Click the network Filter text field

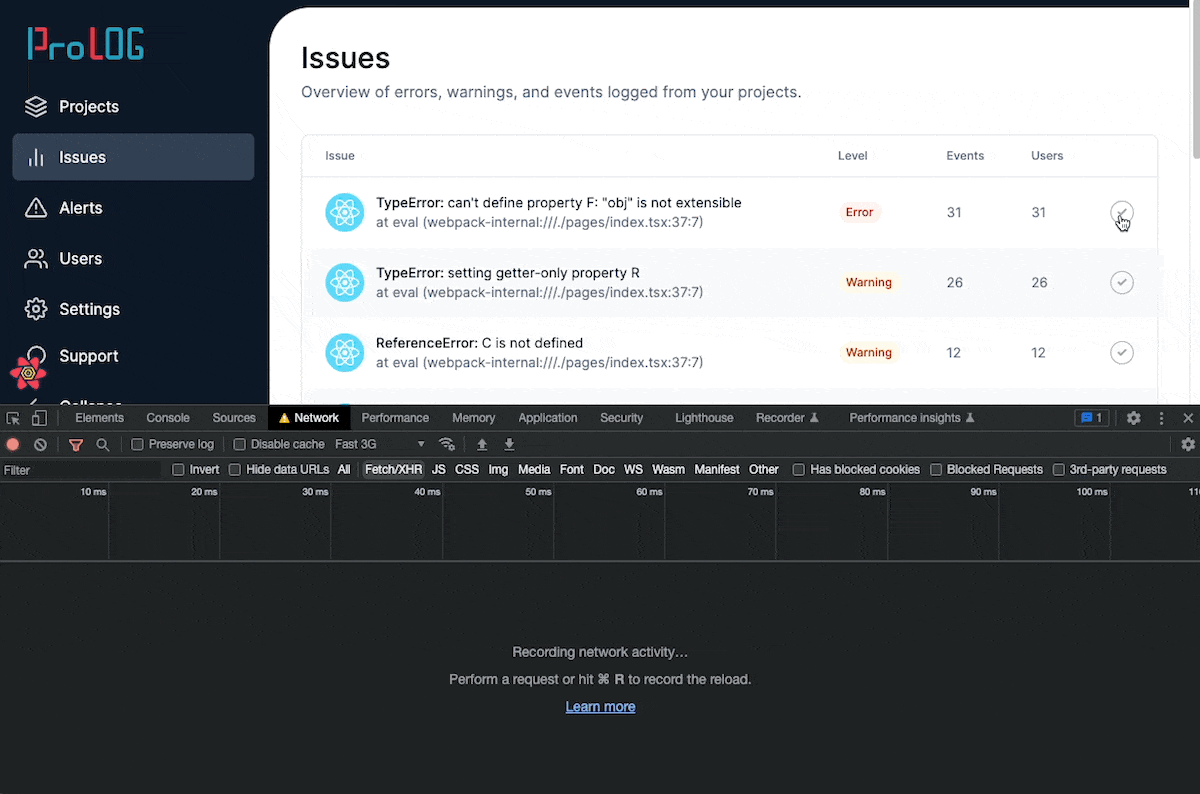80,469
